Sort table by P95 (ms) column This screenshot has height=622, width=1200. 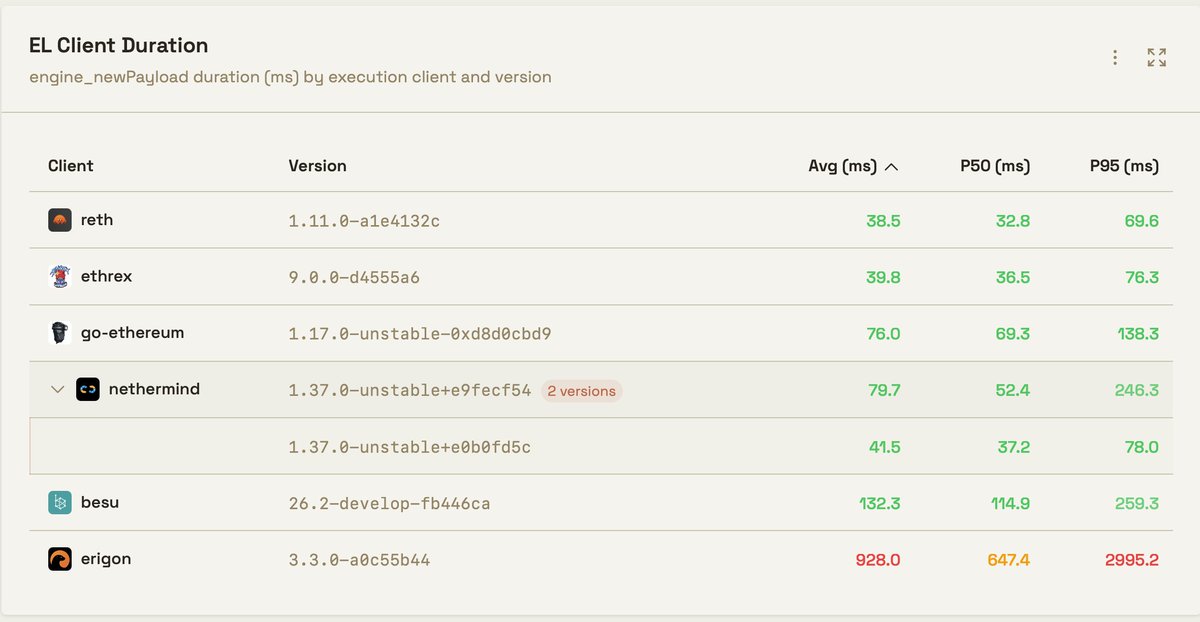coord(1124,166)
